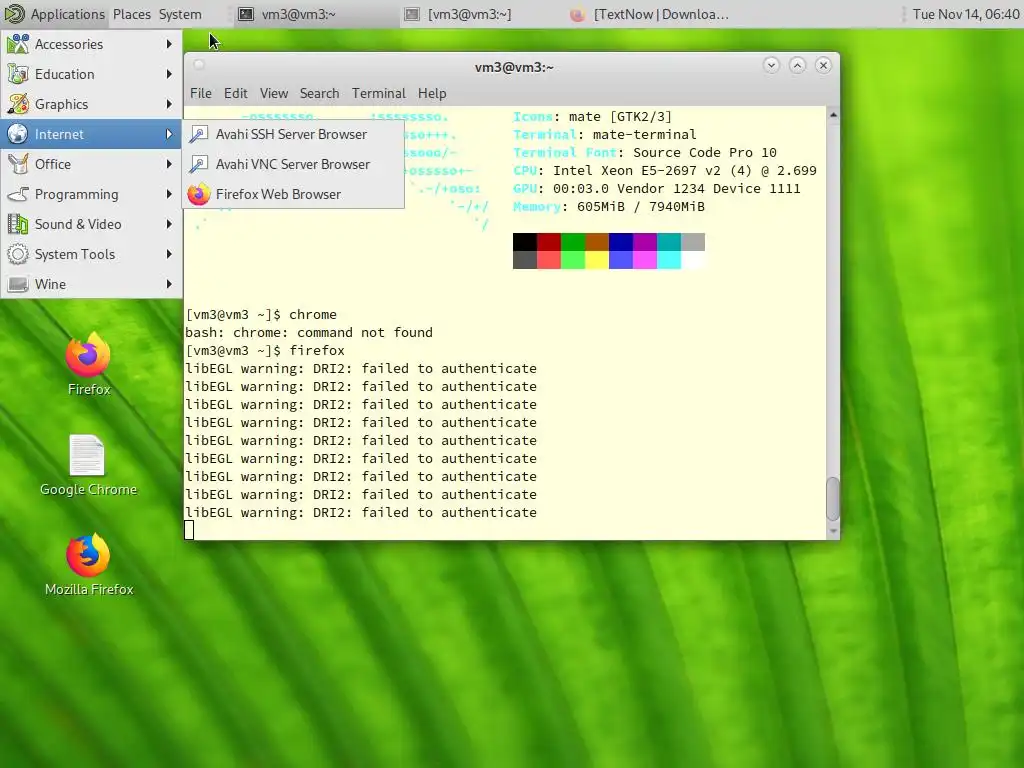
Task: Click the 'Intel Xeon E5-2697' CPU line
Action: pyautogui.click(x=665, y=170)
